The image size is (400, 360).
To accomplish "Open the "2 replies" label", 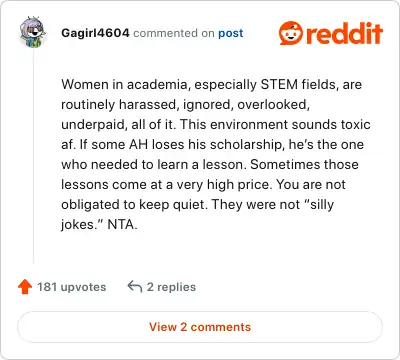I will (171, 287).
